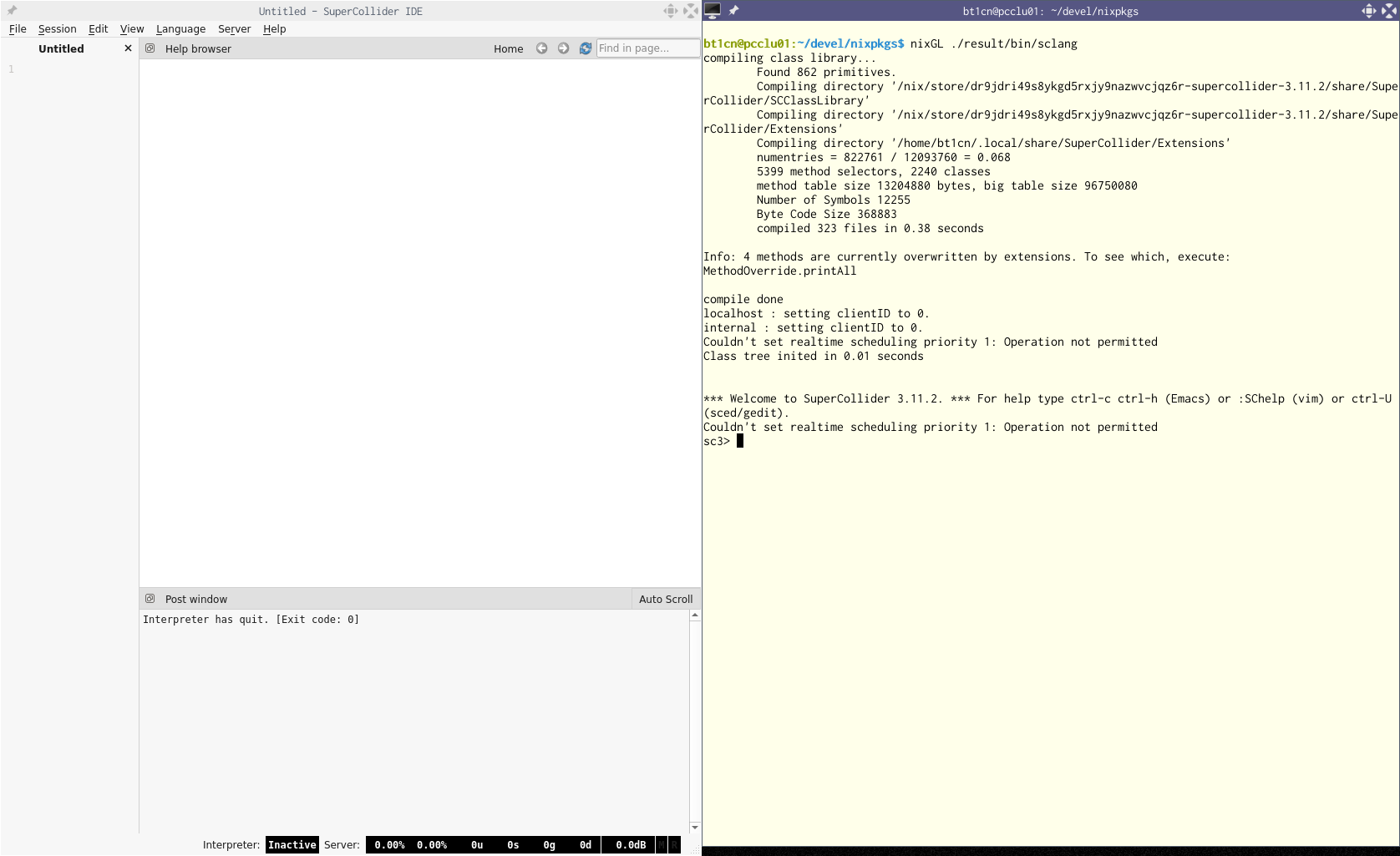
Task: Click the Help browser panel dock icon
Action: (150, 48)
